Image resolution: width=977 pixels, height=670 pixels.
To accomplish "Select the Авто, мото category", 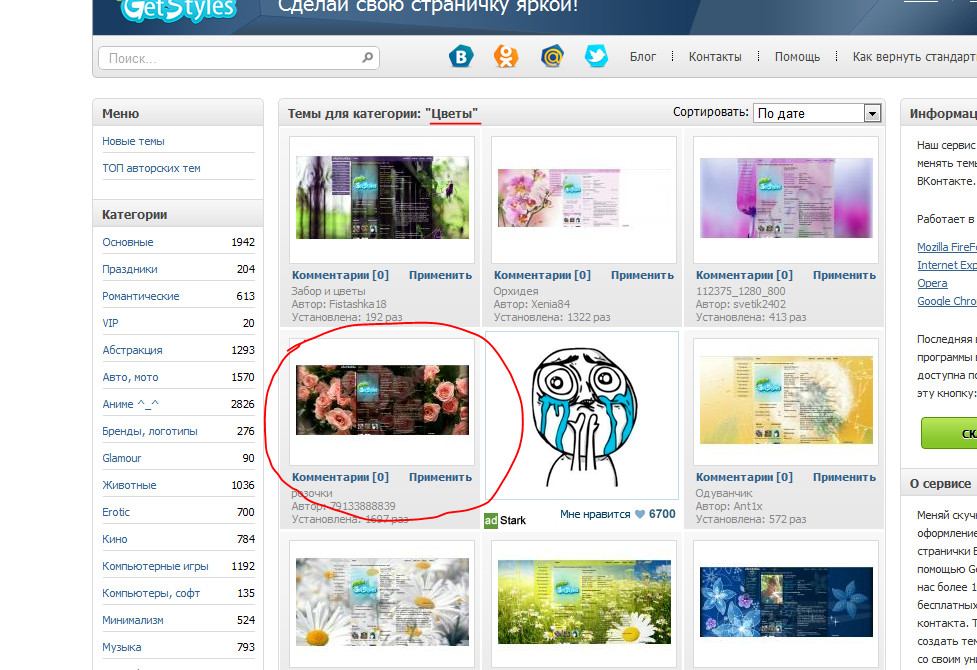I will 130,377.
